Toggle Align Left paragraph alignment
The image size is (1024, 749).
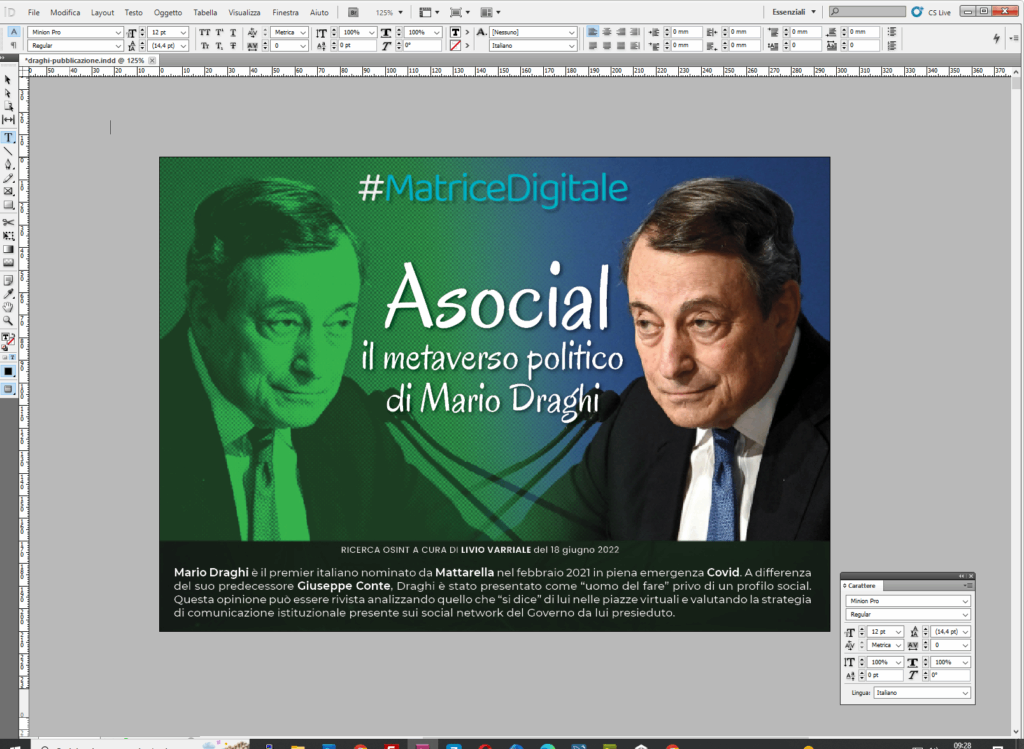[x=593, y=32]
